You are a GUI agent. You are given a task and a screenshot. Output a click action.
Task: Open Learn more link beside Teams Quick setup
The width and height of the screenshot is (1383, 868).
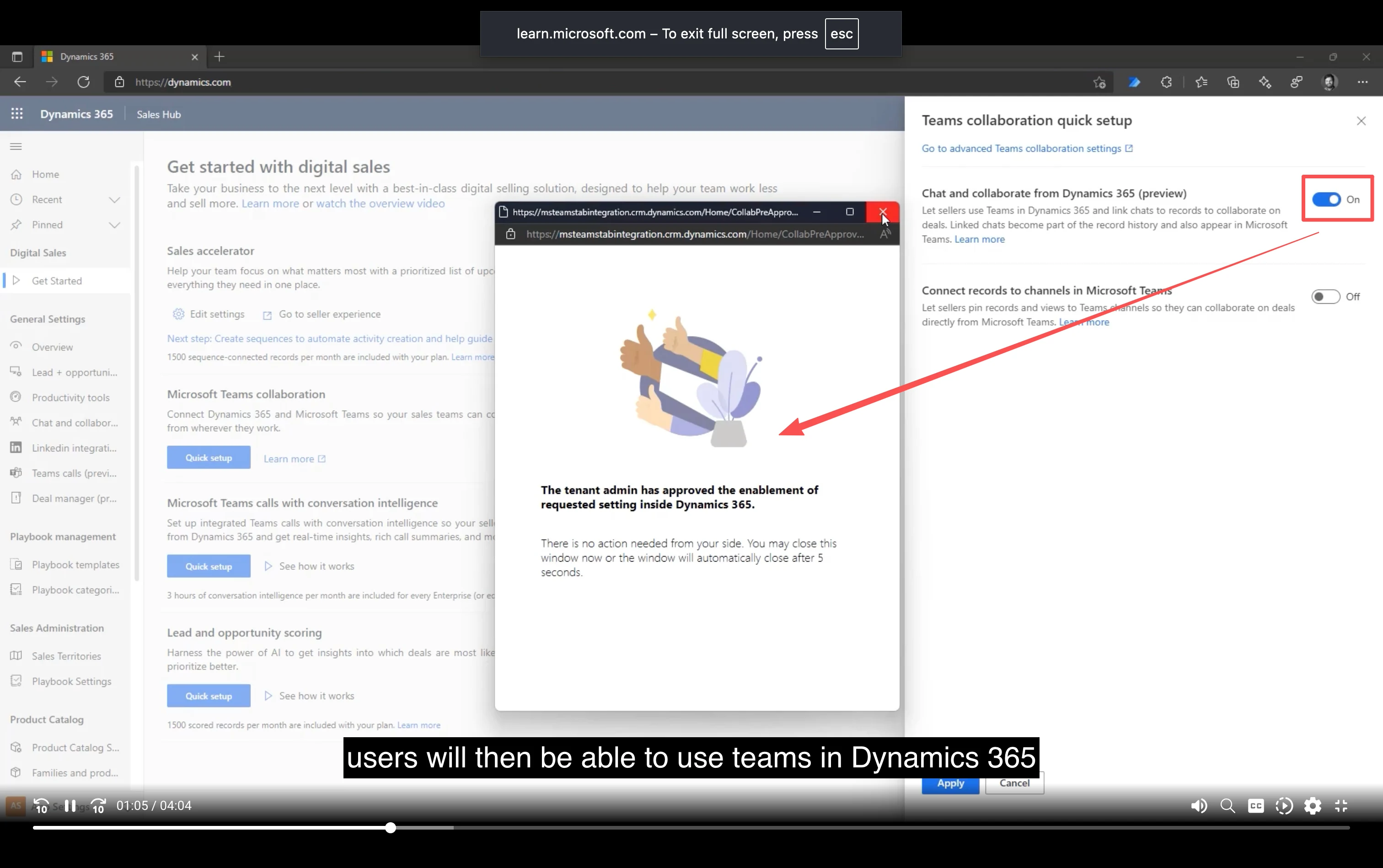point(295,459)
